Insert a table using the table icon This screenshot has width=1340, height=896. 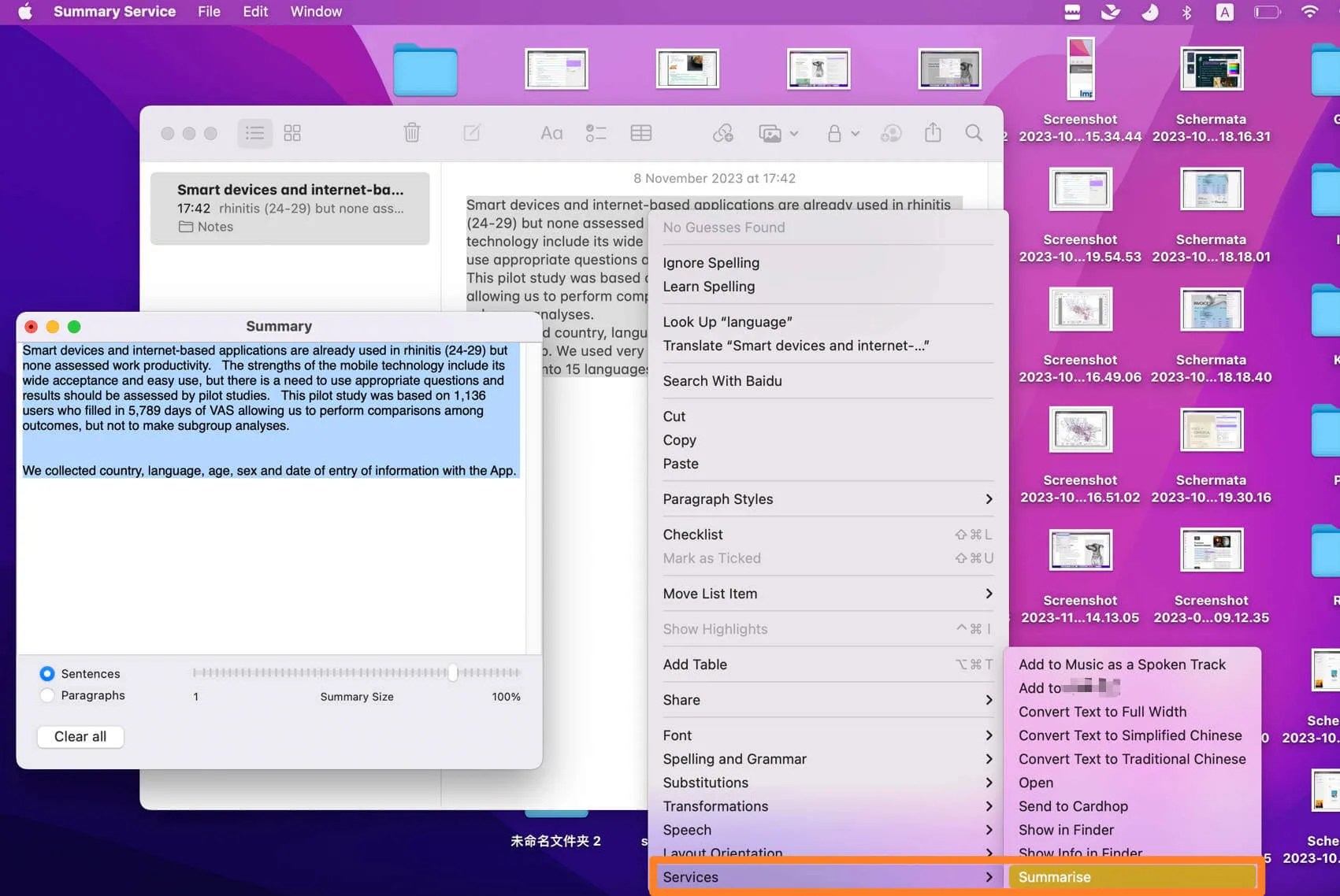pyautogui.click(x=640, y=132)
